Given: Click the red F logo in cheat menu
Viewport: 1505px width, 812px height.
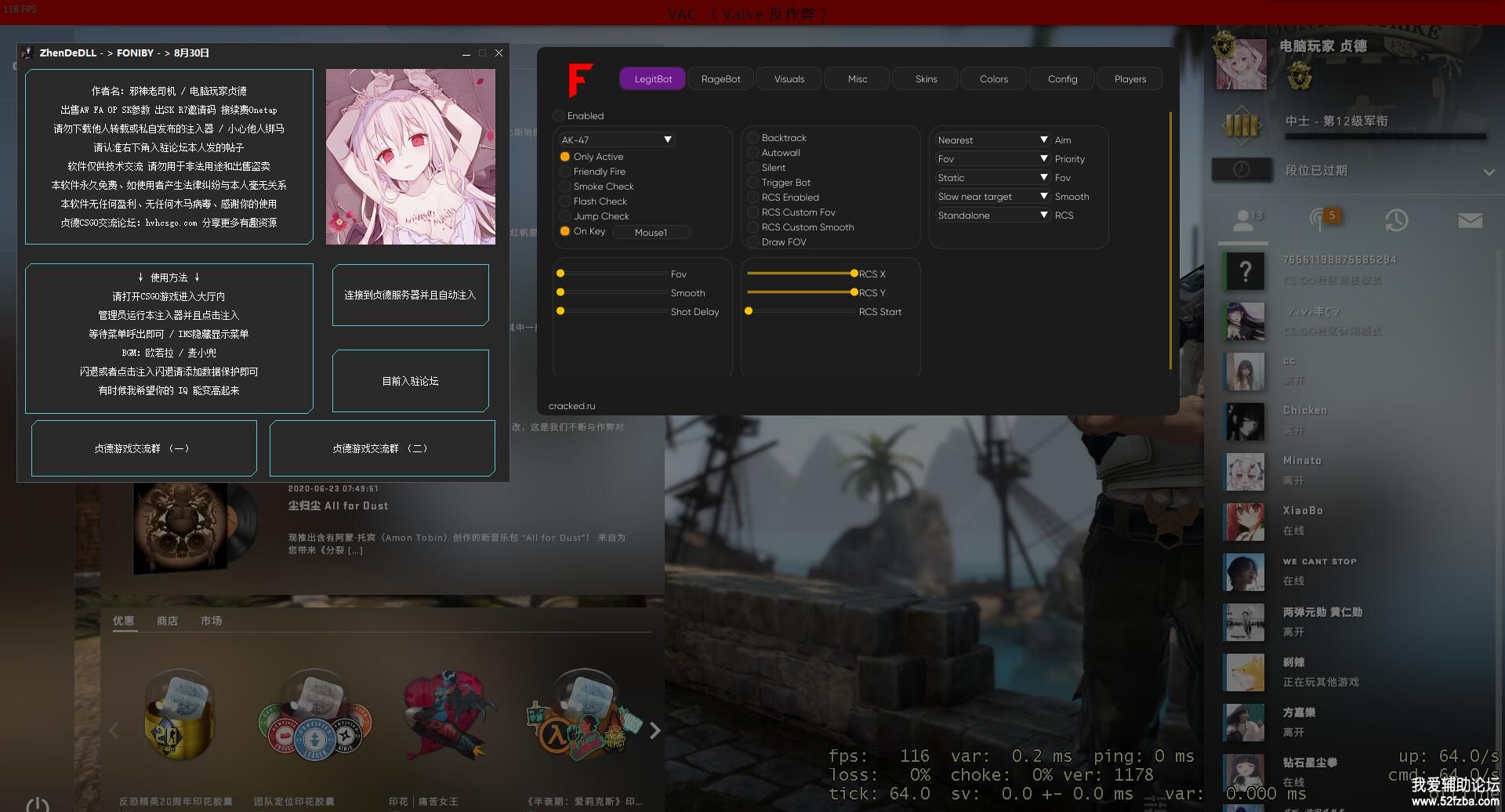Looking at the screenshot, I should (x=580, y=79).
